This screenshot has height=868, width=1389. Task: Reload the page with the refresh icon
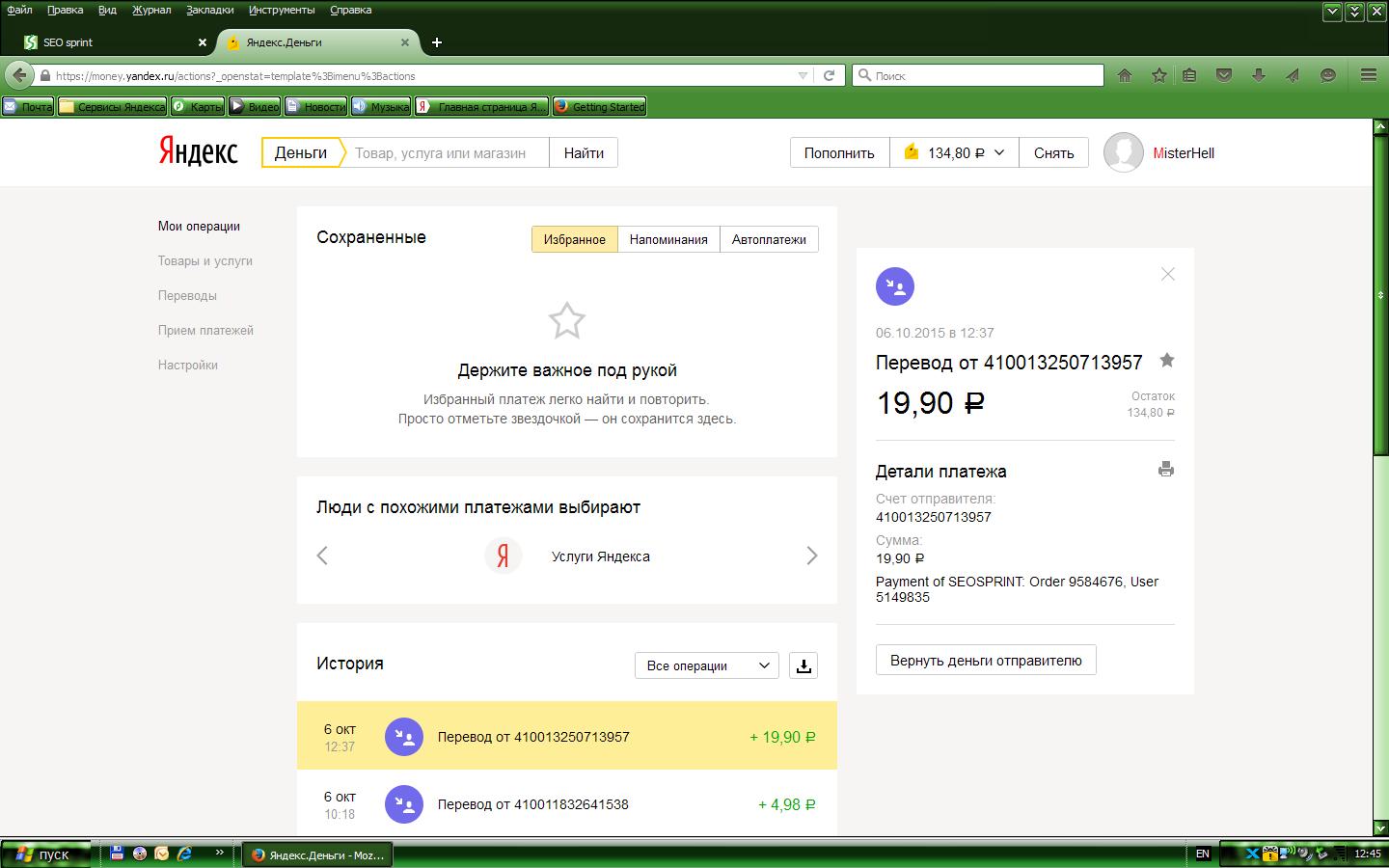coord(829,75)
